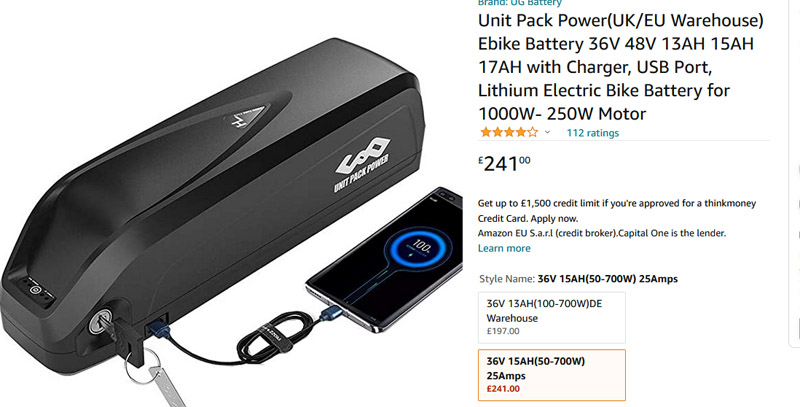The image size is (800, 407).
Task: Click the battery key lock in image
Action: point(99,321)
